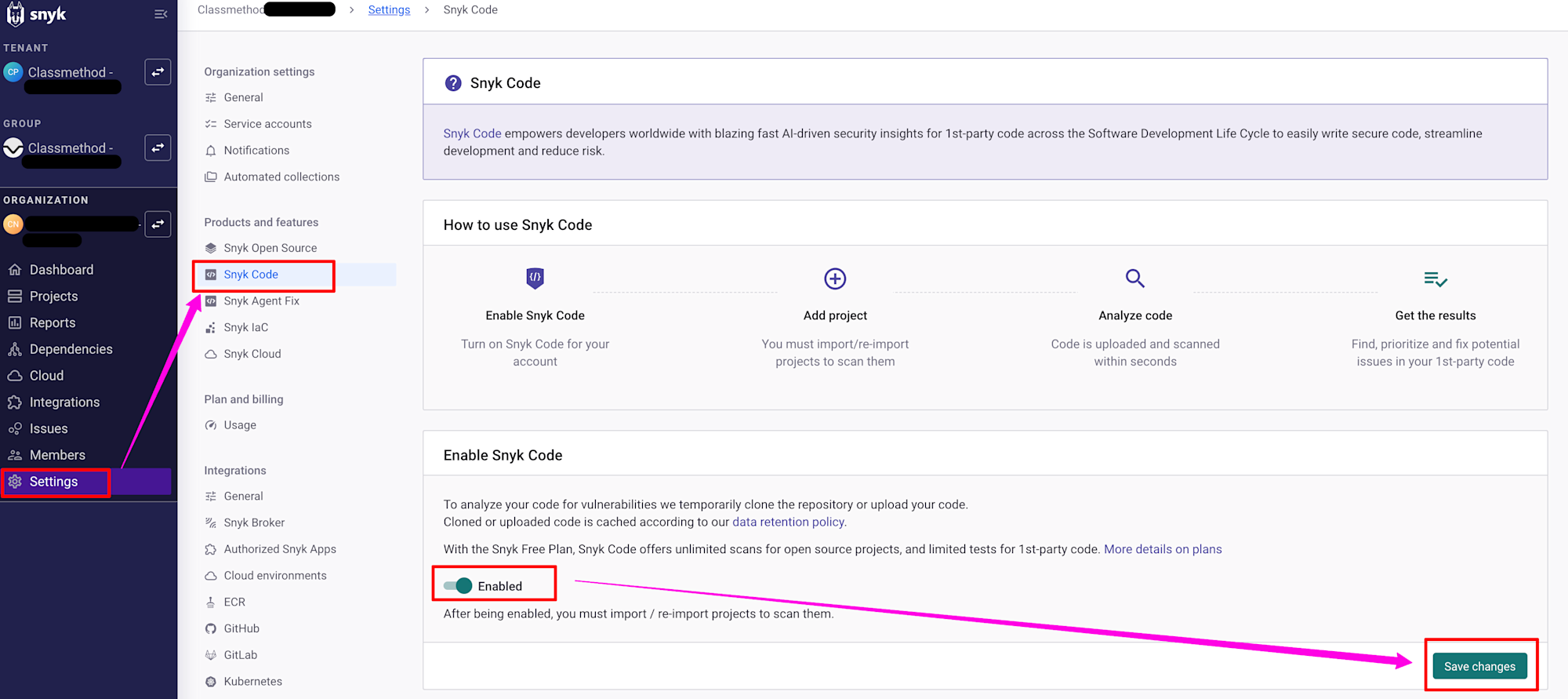Click the Enable Snyk Code shield icon

(535, 278)
